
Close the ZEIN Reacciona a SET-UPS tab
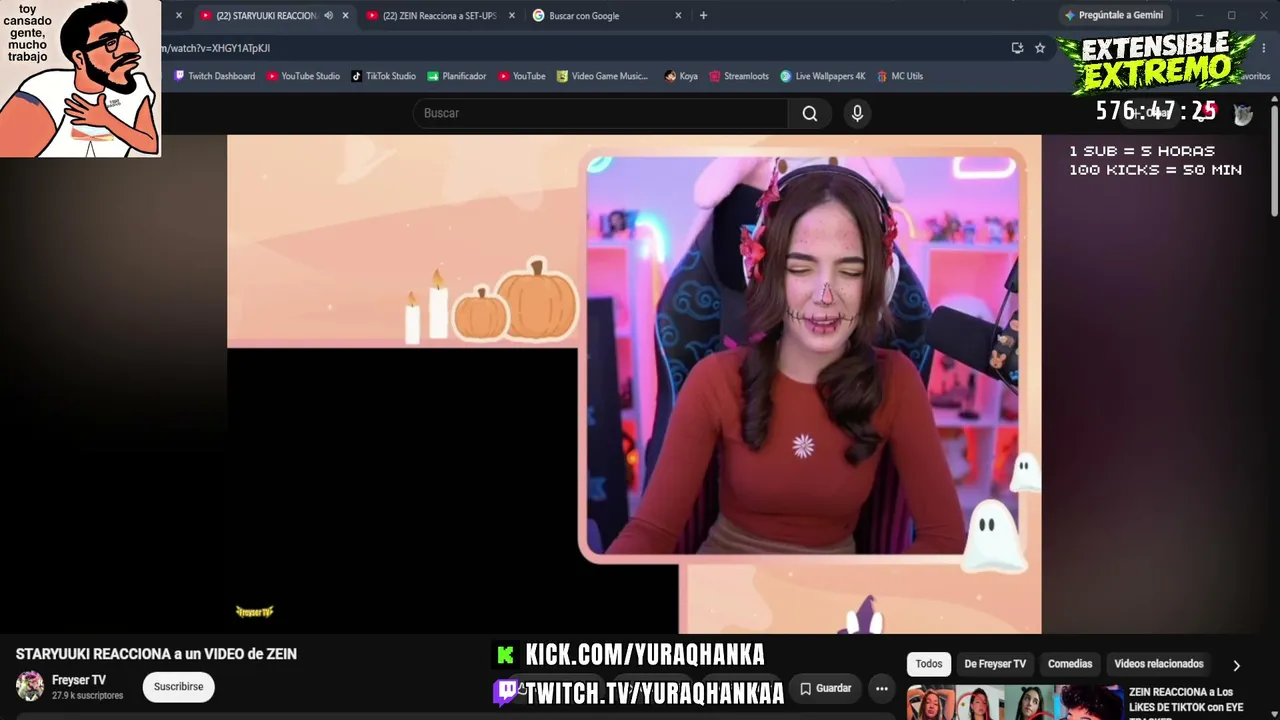pos(512,16)
